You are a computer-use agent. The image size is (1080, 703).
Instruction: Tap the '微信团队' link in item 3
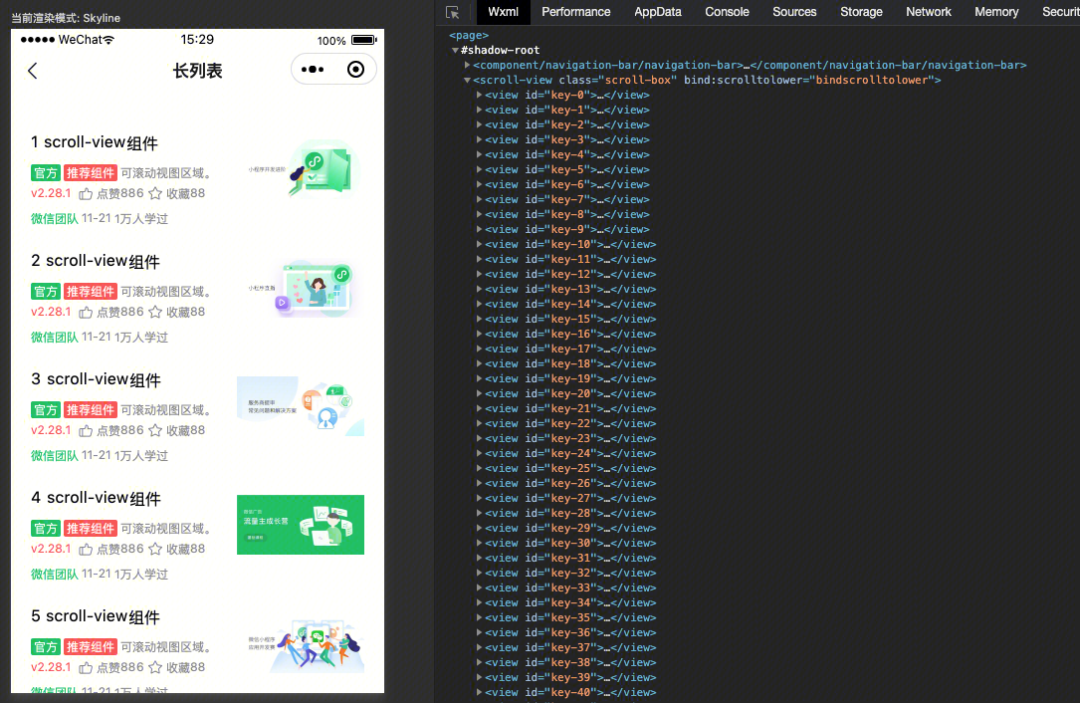(54, 456)
